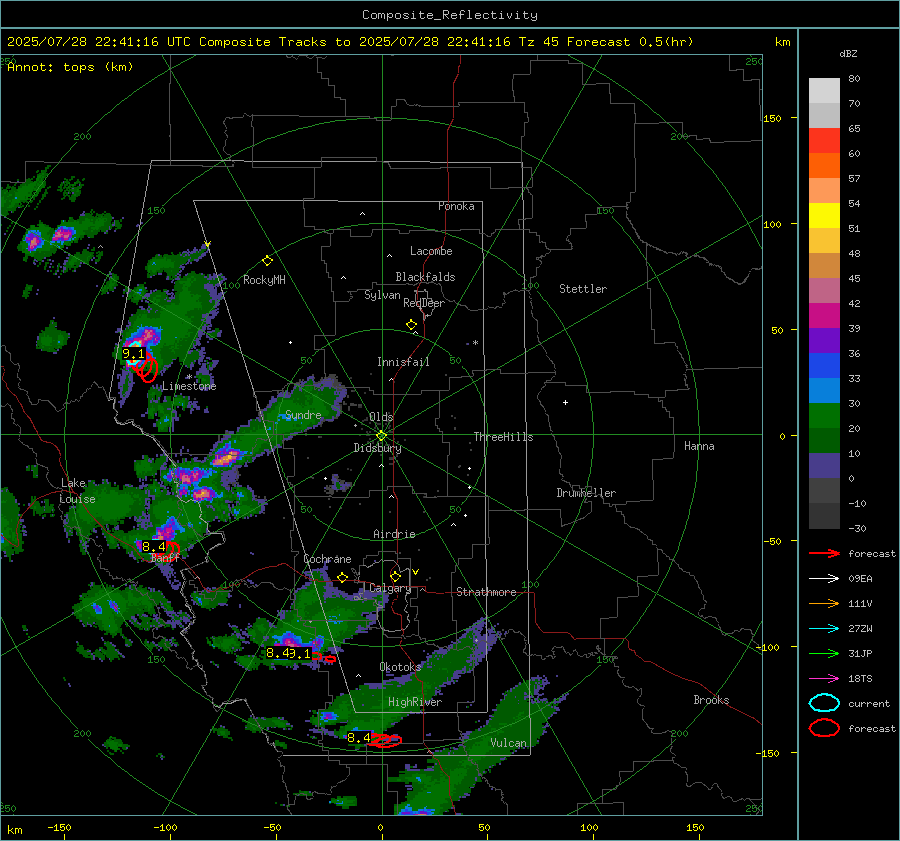Screen dimensions: 900x841
Task: Select the magenta swatch in dBZ scale
Action: coord(824,316)
